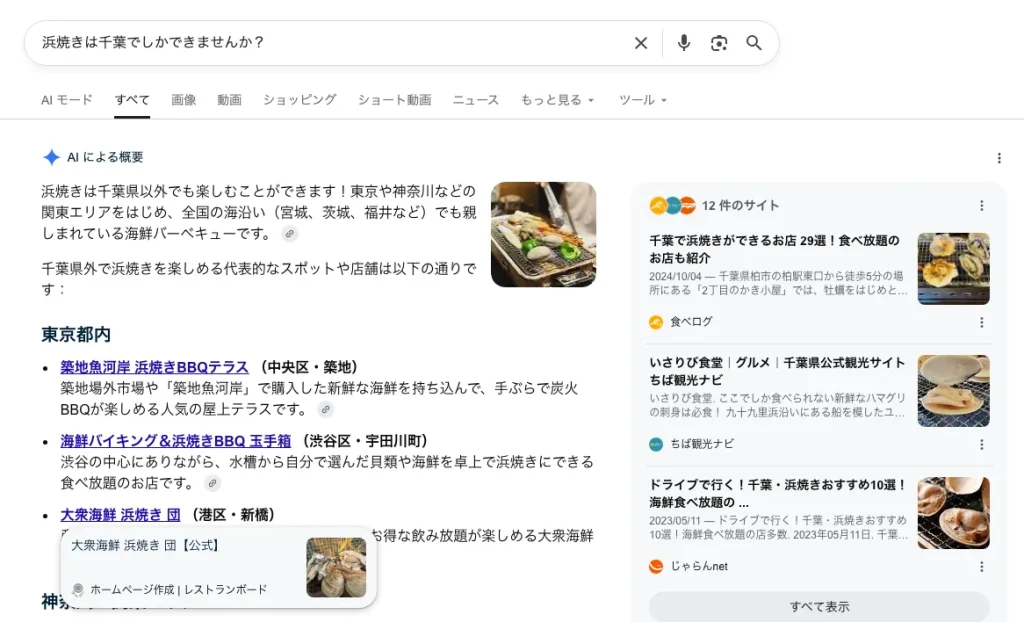This screenshot has height=622, width=1024.
Task: Click the shellfish thumbnail in the preview card
Action: point(336,567)
